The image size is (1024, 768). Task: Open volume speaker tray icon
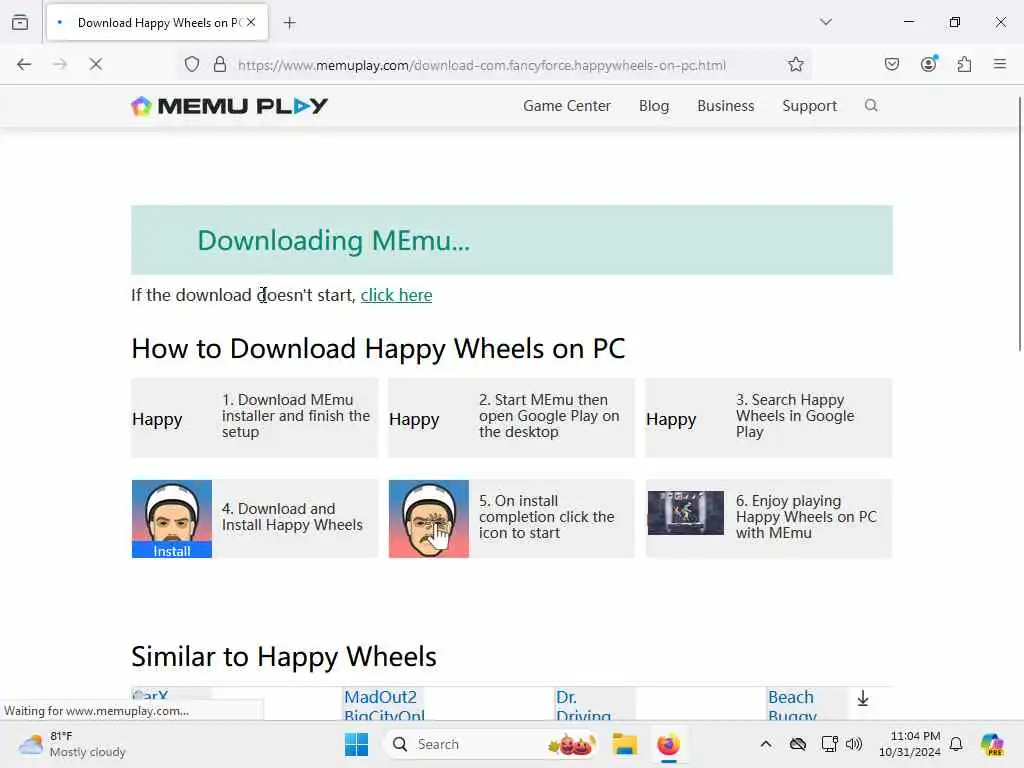[854, 744]
